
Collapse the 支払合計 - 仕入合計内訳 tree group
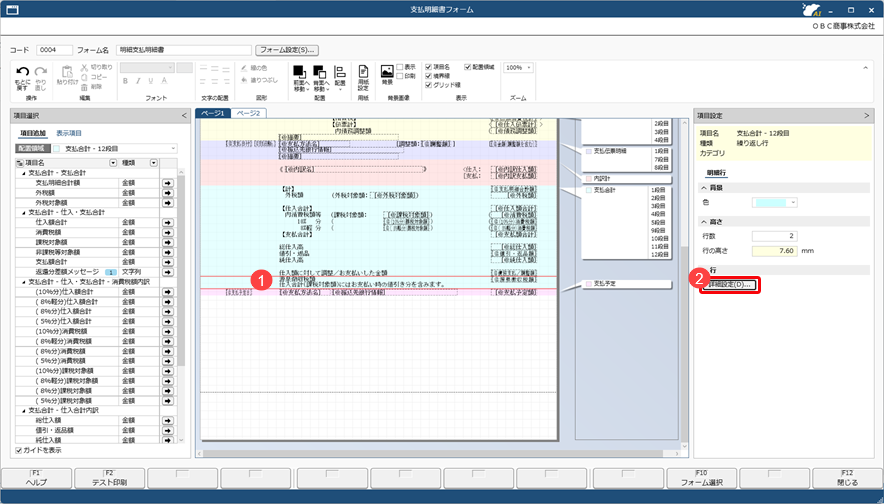24,410
